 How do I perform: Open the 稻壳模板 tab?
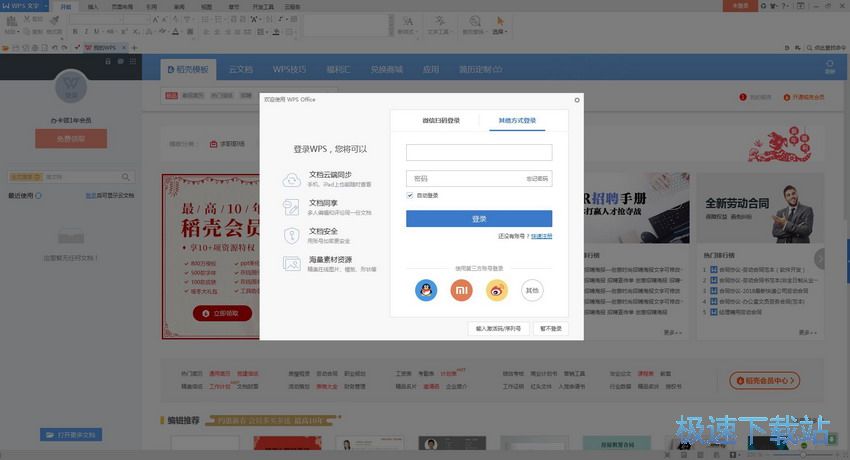click(188, 69)
